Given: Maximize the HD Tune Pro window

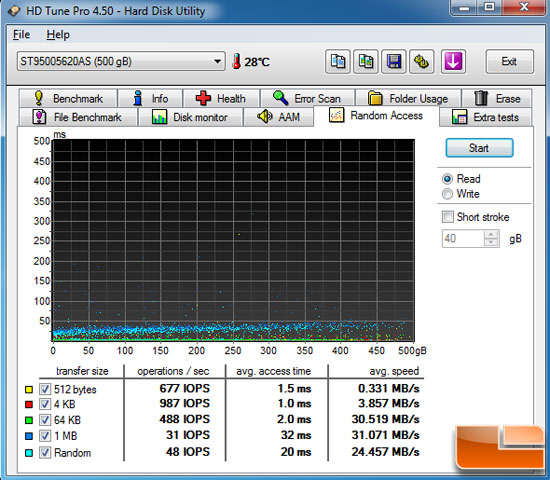Looking at the screenshot, I should click(x=489, y=7).
